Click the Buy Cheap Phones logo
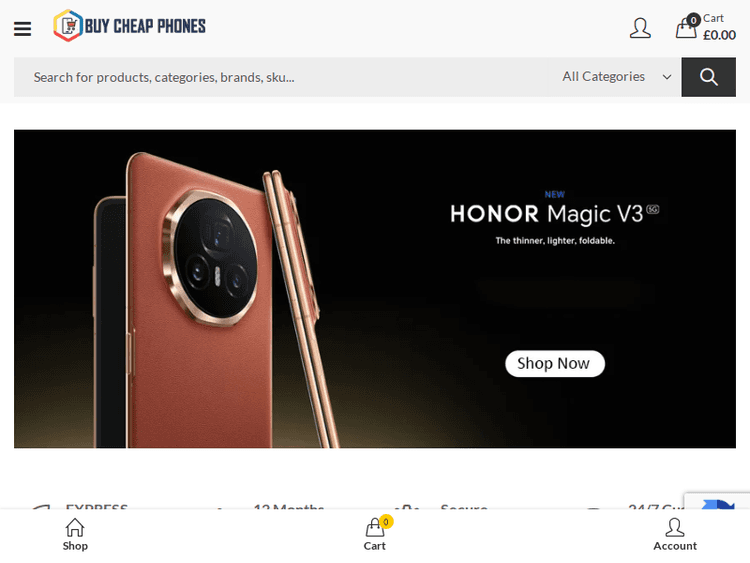 point(130,25)
